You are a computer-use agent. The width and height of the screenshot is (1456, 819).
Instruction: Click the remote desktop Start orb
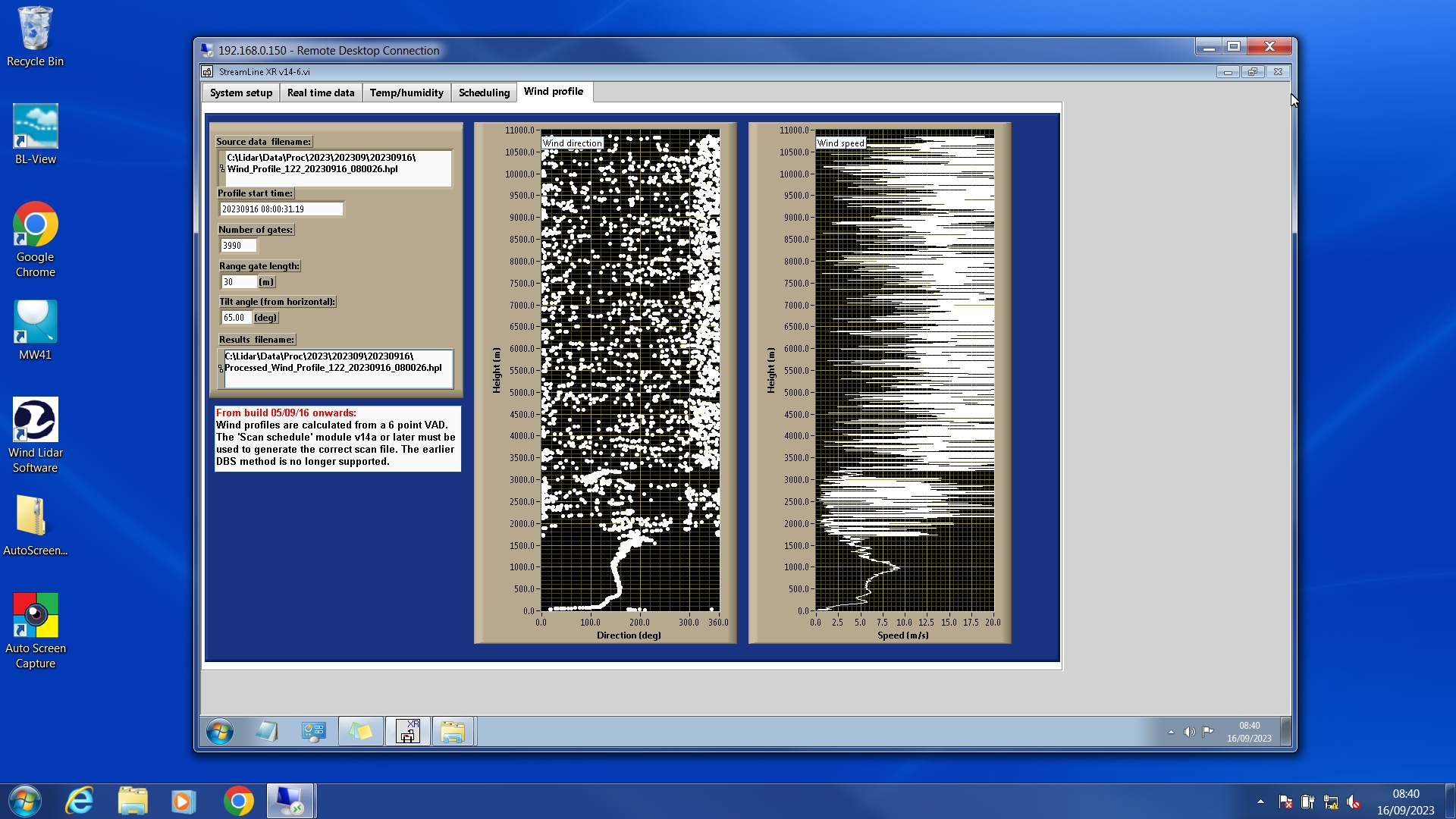click(220, 732)
